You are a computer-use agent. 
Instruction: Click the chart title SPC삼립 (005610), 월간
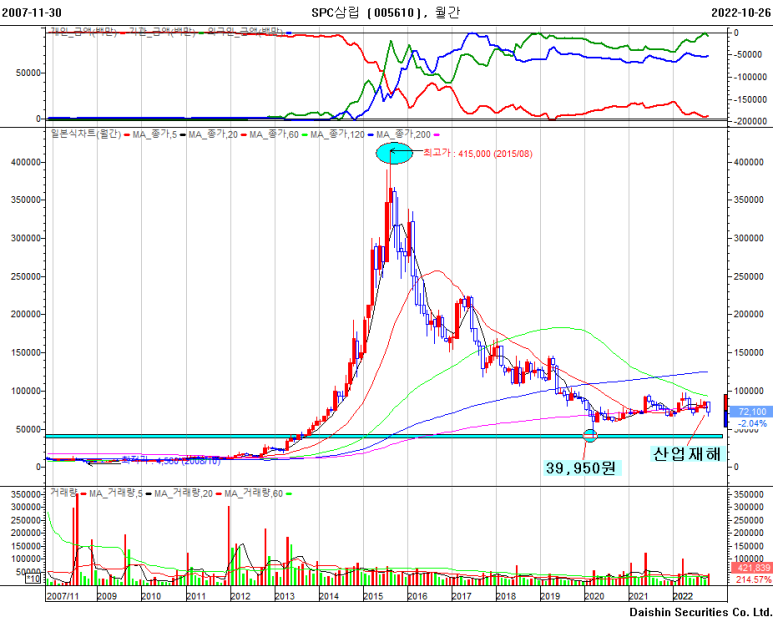(x=385, y=12)
